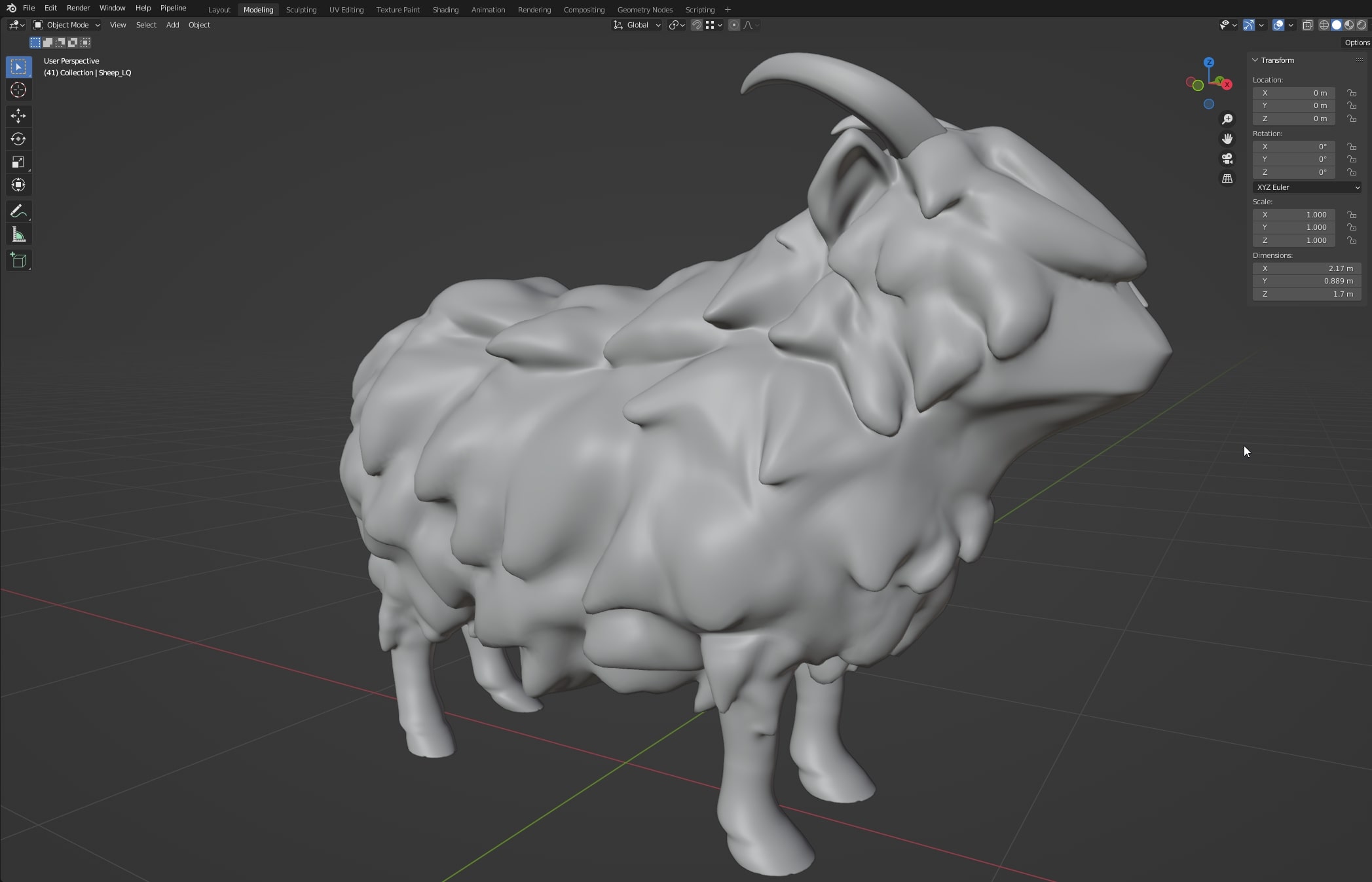Choose the Add Cube tool
The height and width of the screenshot is (882, 1372).
(18, 261)
